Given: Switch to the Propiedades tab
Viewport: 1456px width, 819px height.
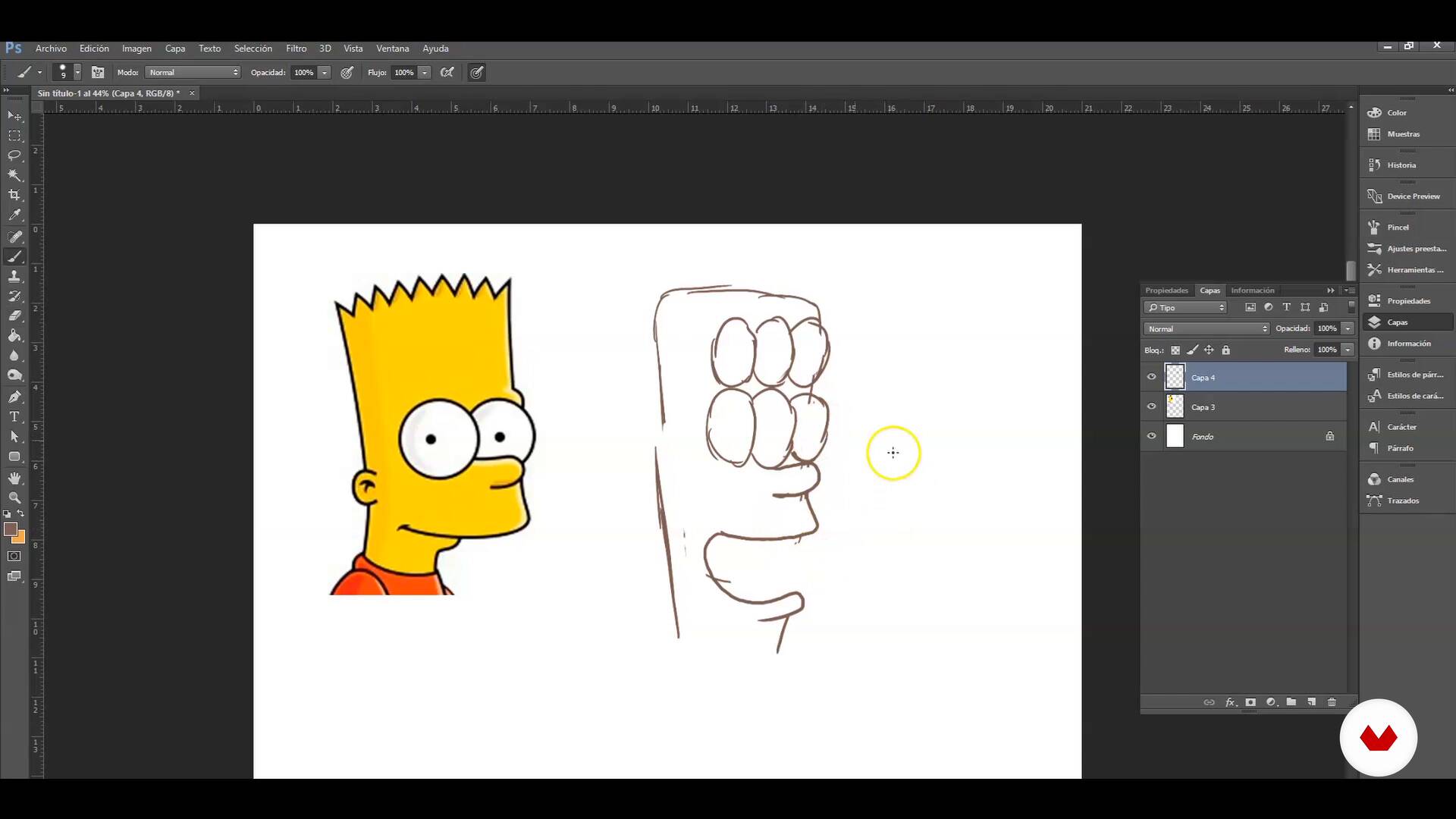Looking at the screenshot, I should [x=1166, y=290].
